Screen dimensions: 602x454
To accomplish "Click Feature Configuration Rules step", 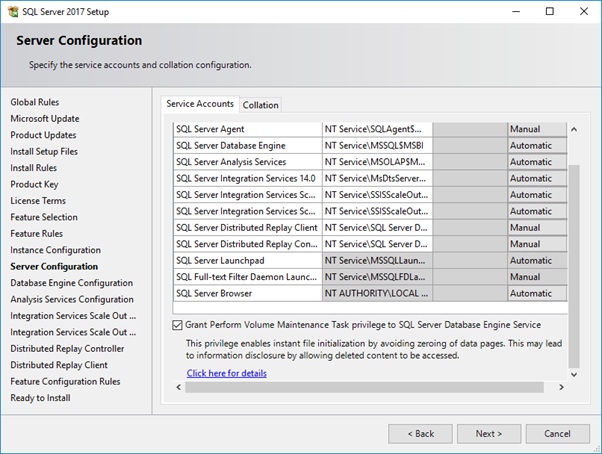I will 65,381.
